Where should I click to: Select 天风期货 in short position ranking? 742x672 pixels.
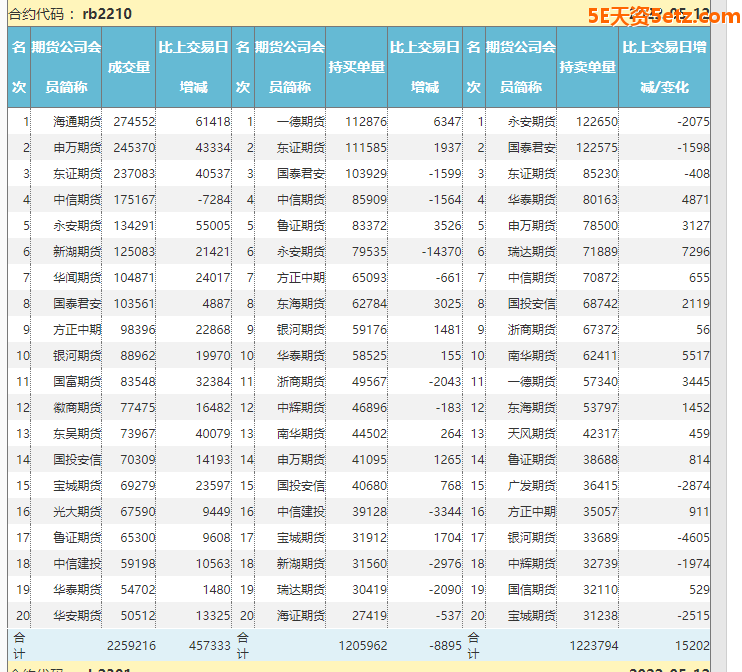532,434
